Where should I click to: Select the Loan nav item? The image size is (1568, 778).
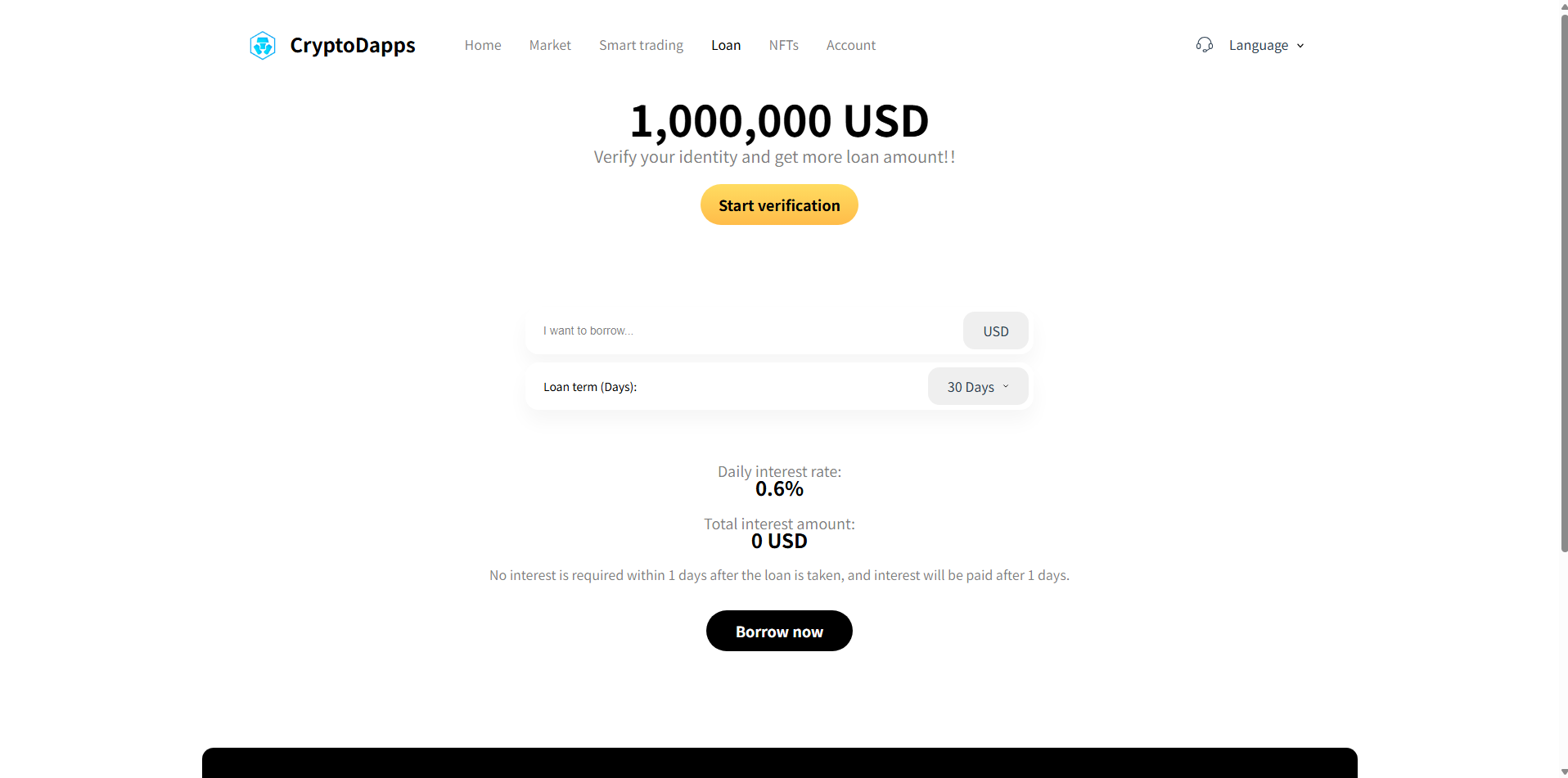tap(726, 46)
